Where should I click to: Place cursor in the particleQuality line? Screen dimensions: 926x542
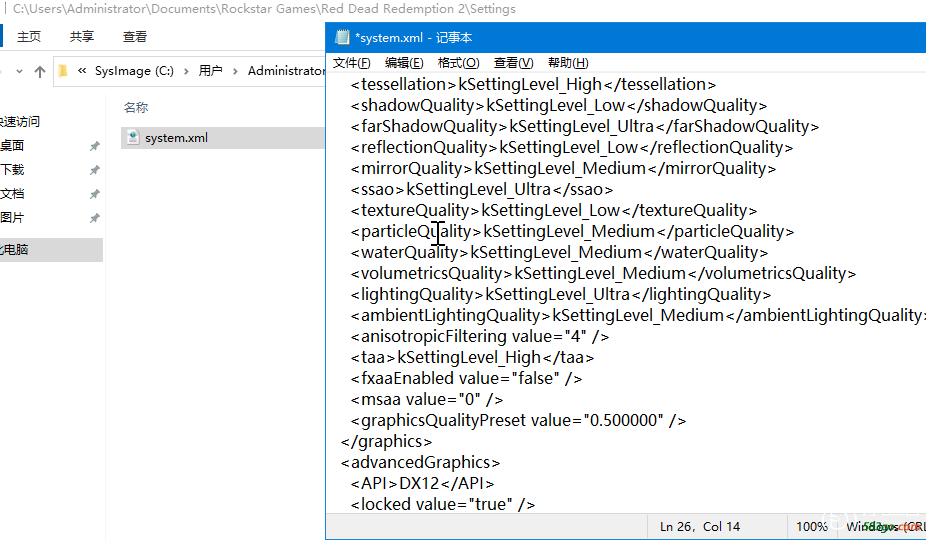(572, 231)
